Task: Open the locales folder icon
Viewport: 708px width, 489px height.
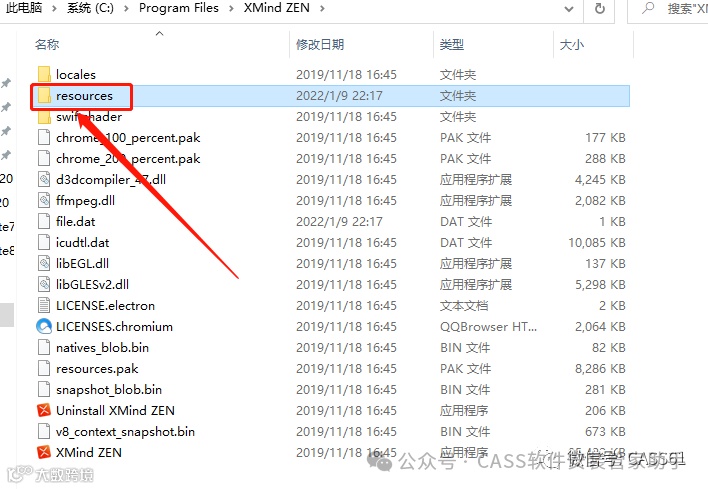Action: tap(44, 75)
